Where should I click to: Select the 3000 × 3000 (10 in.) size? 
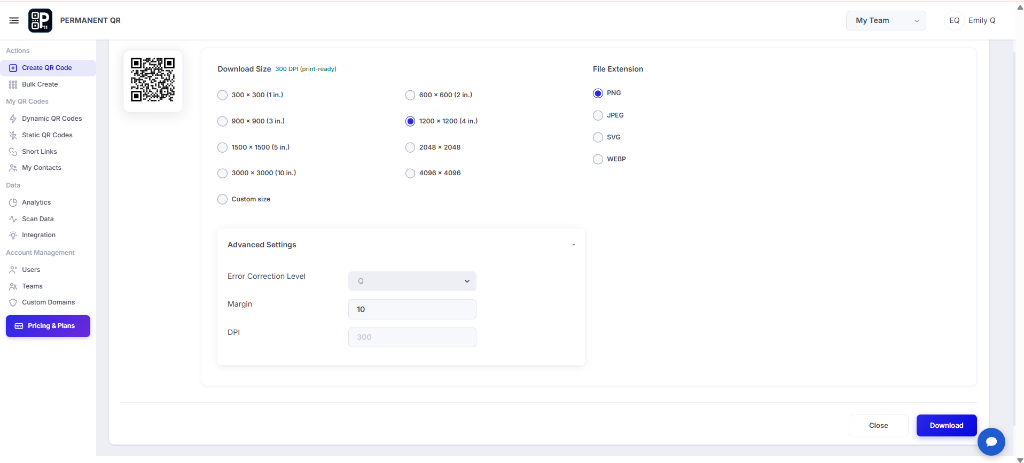click(x=222, y=173)
